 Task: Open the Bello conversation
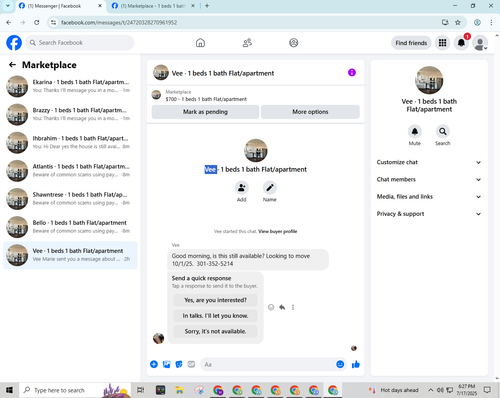70,227
